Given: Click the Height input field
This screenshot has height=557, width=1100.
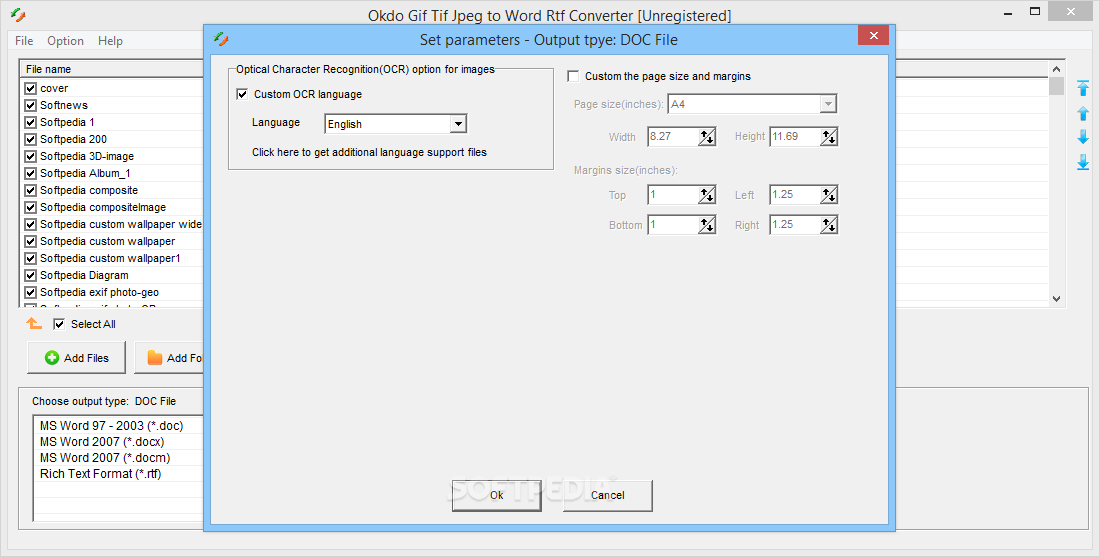Looking at the screenshot, I should (795, 137).
